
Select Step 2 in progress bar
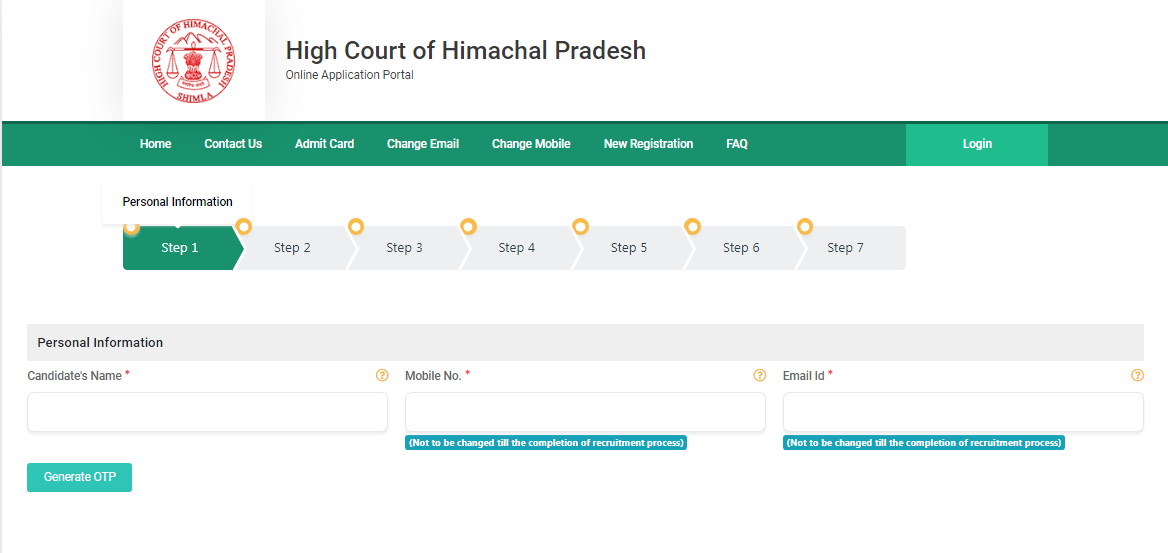(x=292, y=248)
